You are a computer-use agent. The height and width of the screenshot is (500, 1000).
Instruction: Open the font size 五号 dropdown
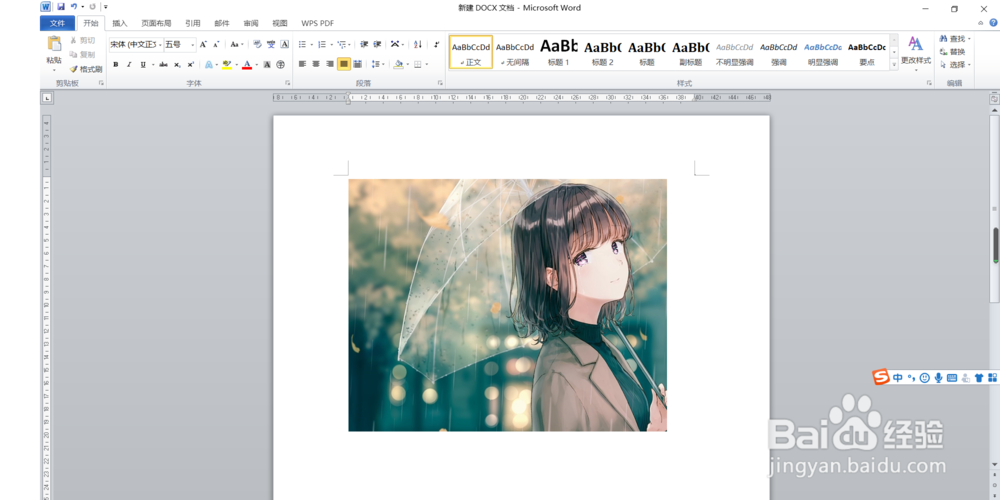pos(193,45)
